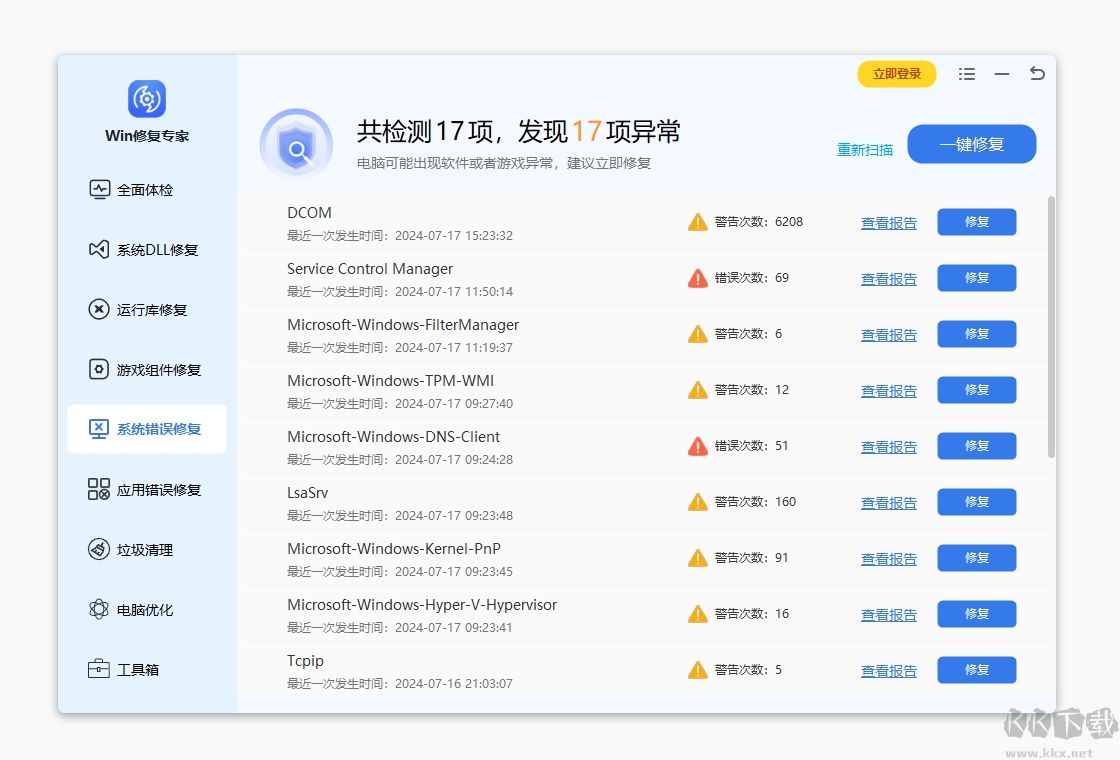The width and height of the screenshot is (1120, 760).
Task: Select 系统DLL修复 in the sidebar
Action: tap(147, 249)
